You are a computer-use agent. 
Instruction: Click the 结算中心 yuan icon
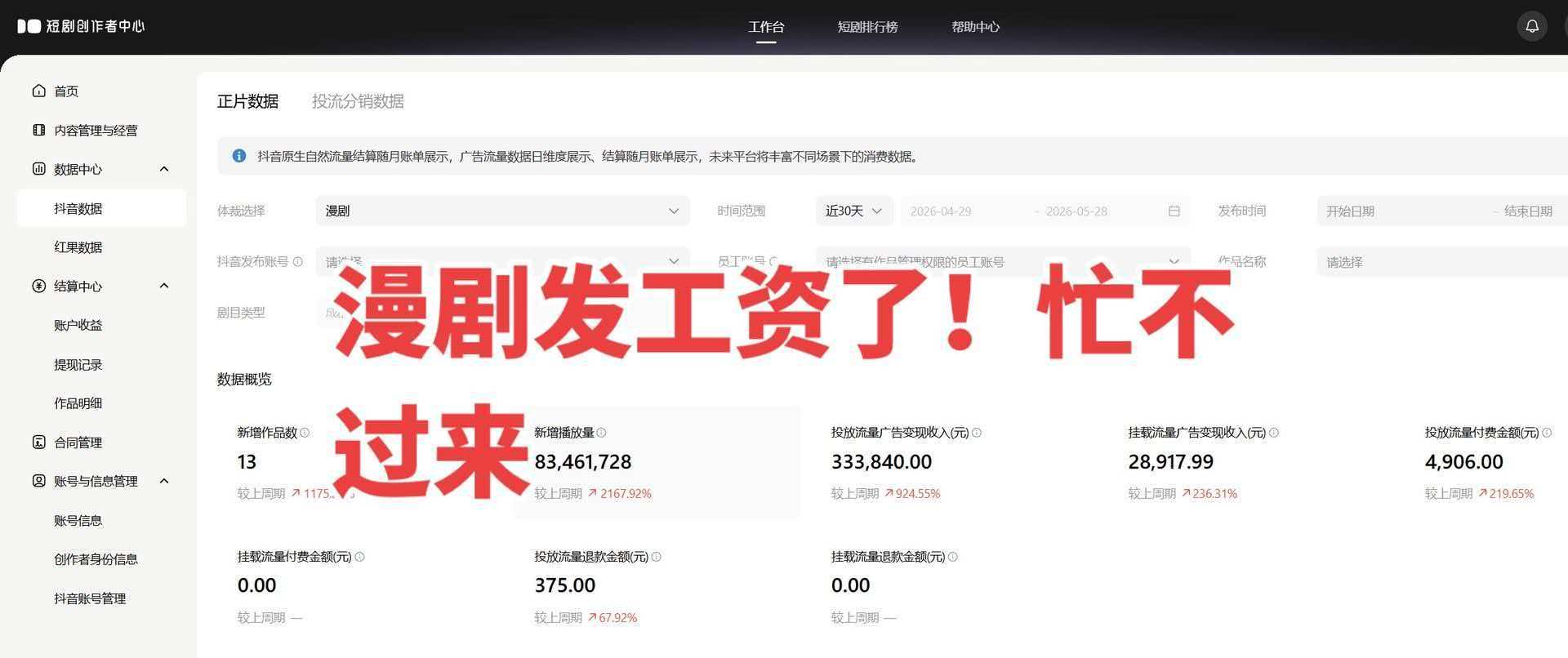tap(38, 286)
